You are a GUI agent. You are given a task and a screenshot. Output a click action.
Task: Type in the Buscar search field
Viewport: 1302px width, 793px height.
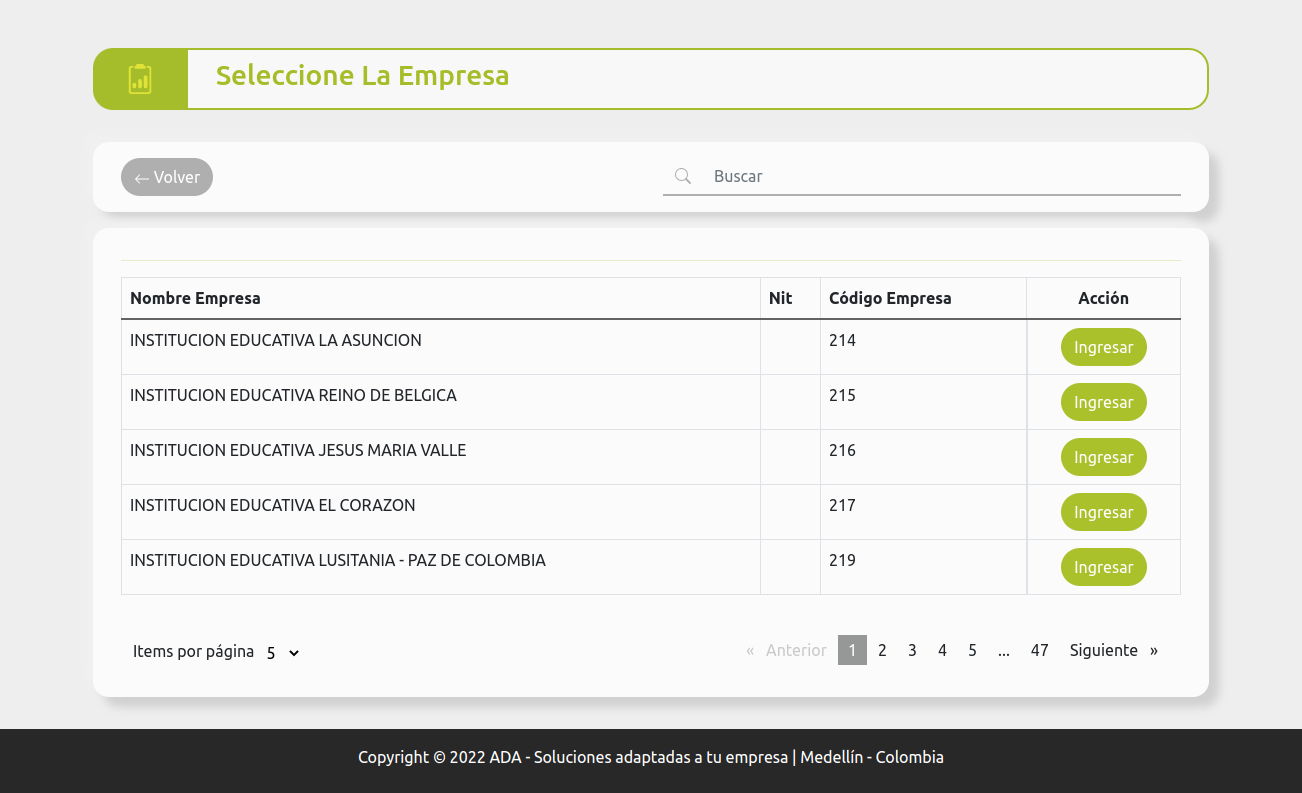coord(940,176)
